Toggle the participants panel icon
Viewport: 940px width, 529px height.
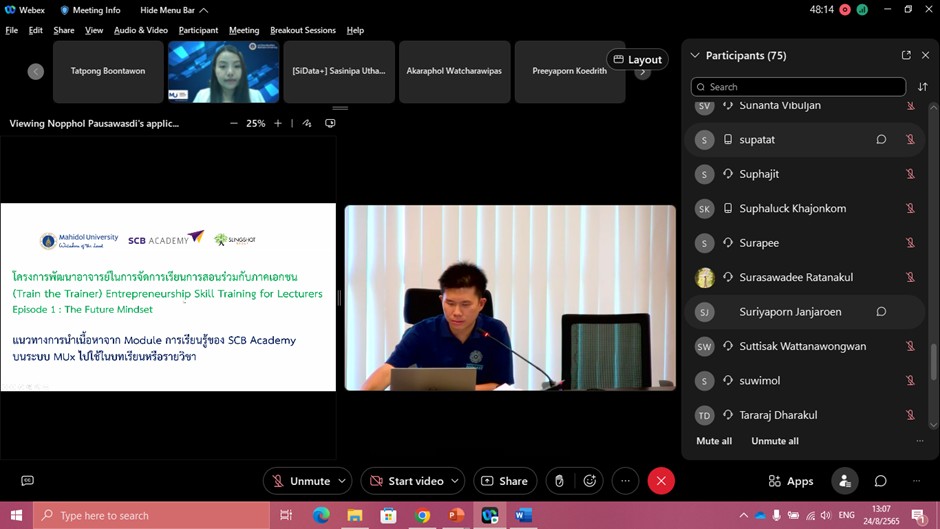click(845, 481)
